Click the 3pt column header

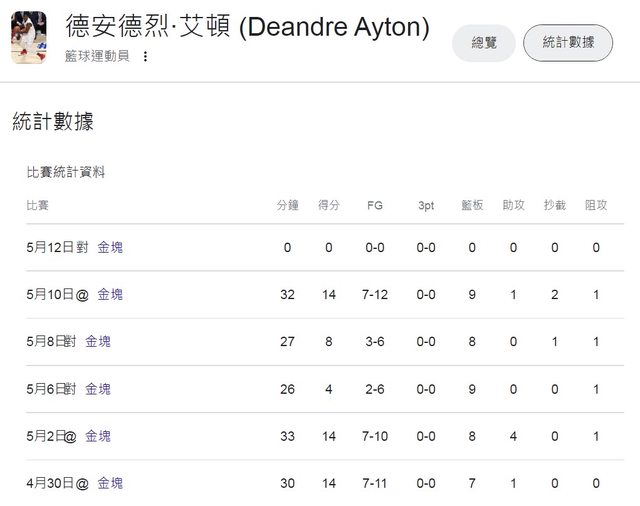[x=426, y=206]
